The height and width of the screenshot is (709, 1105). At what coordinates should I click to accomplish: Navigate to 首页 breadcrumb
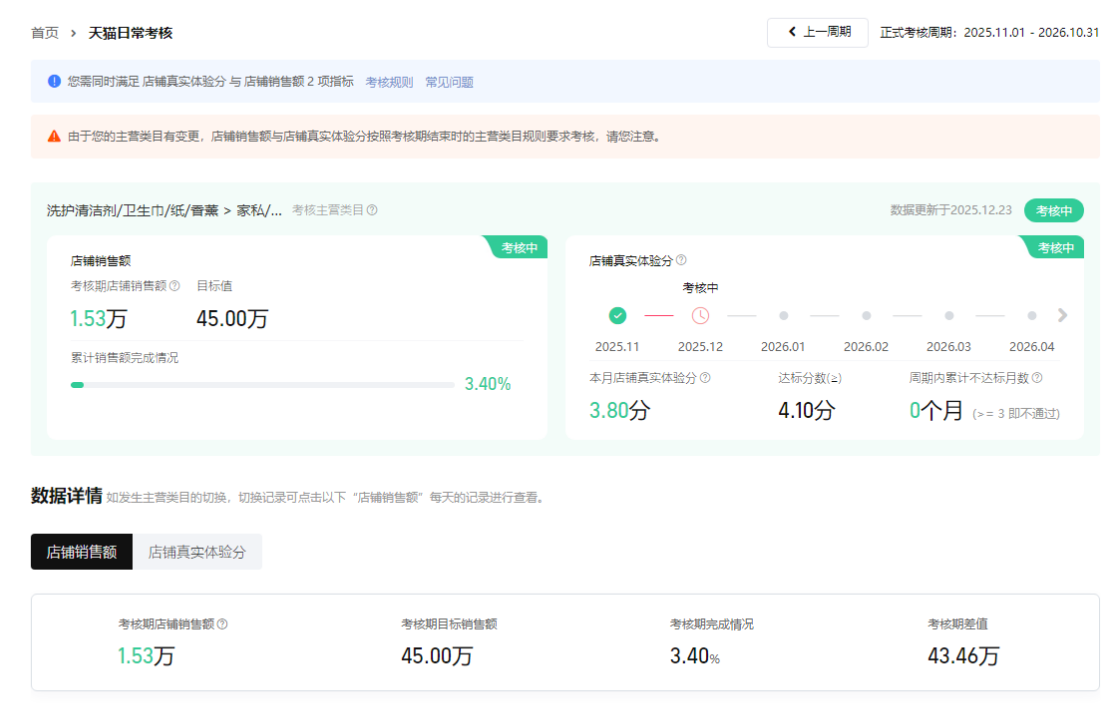point(45,33)
